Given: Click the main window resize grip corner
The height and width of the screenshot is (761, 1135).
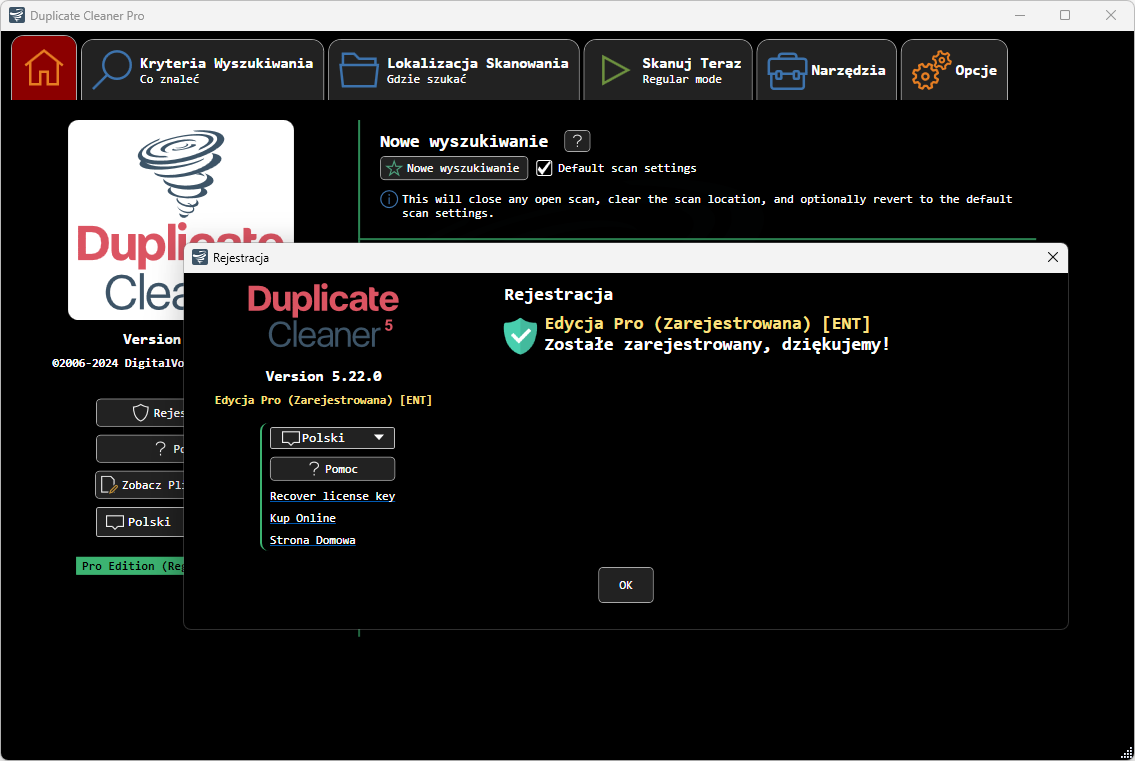Looking at the screenshot, I should pos(1126,752).
